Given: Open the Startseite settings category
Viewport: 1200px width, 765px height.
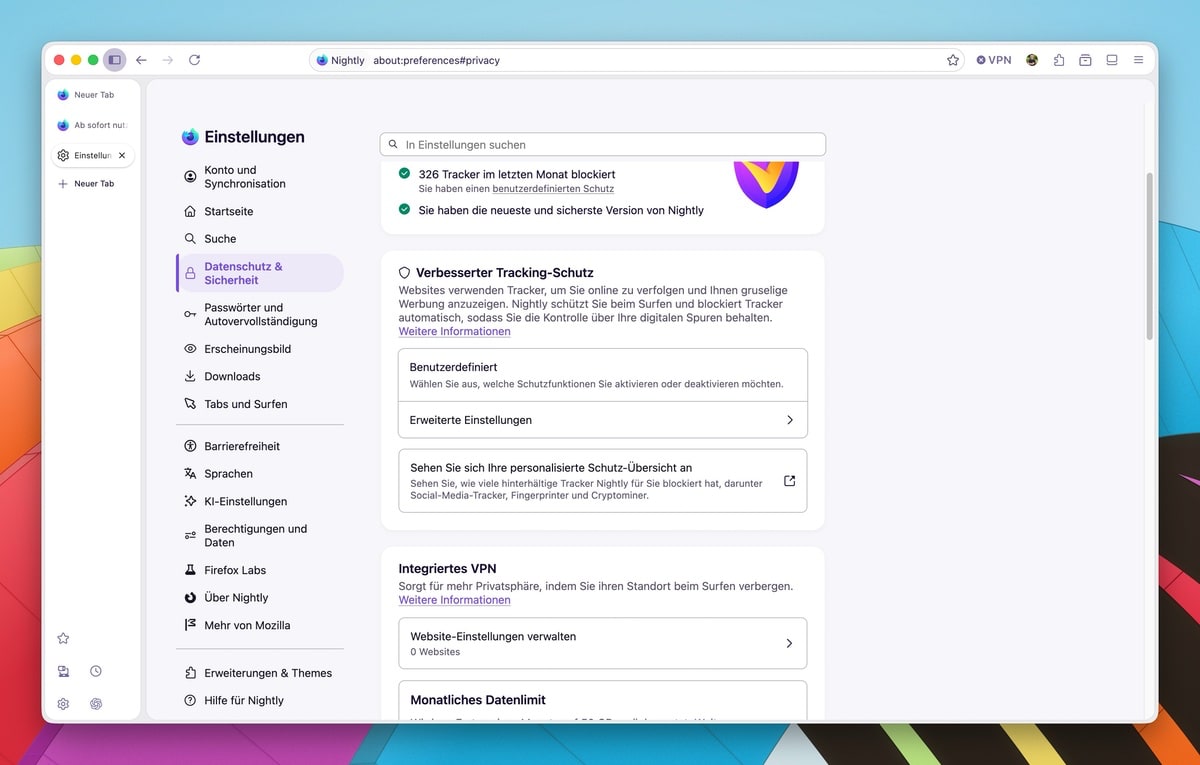Looking at the screenshot, I should [x=260, y=211].
